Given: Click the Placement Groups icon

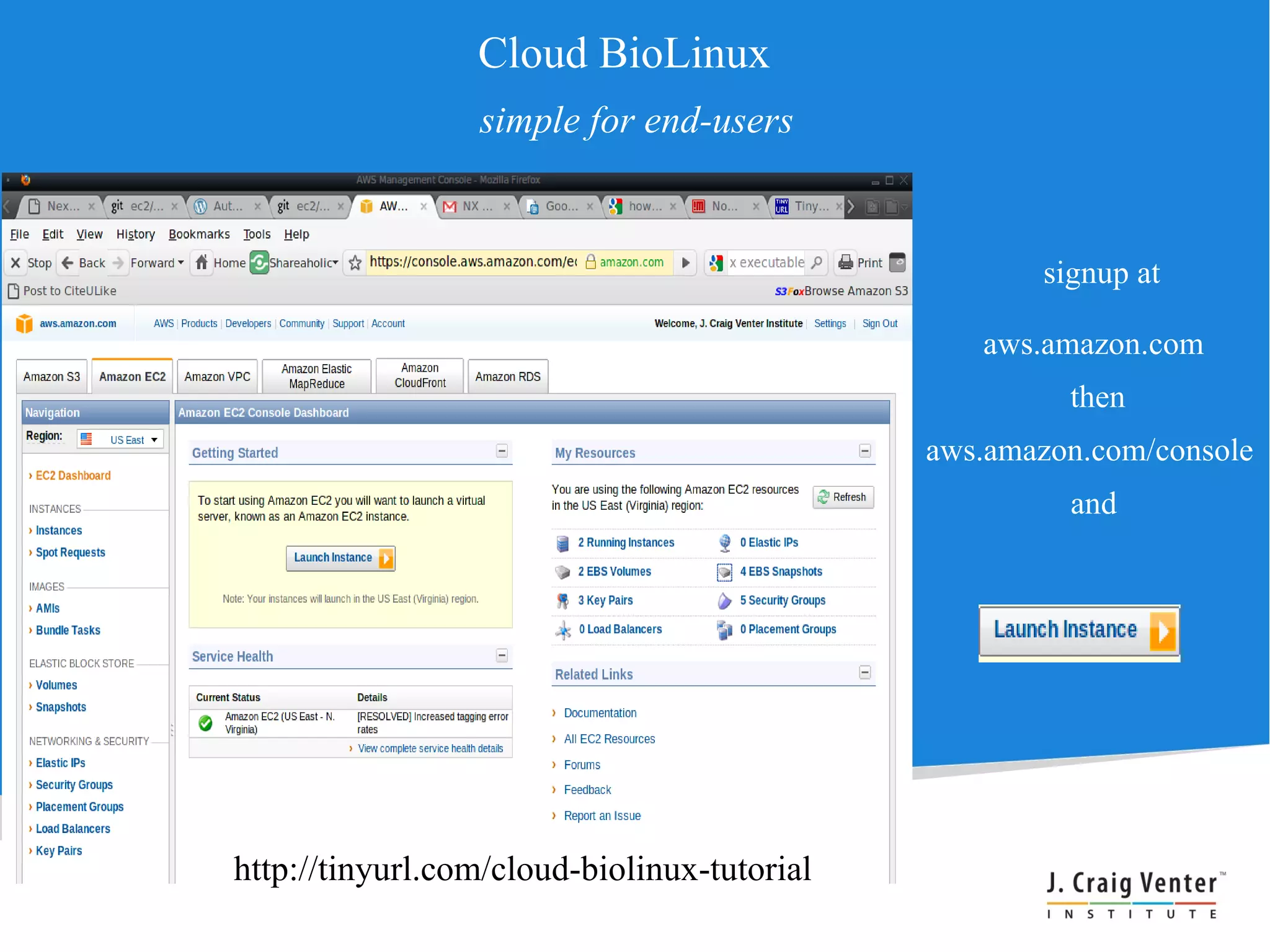Looking at the screenshot, I should [x=724, y=630].
